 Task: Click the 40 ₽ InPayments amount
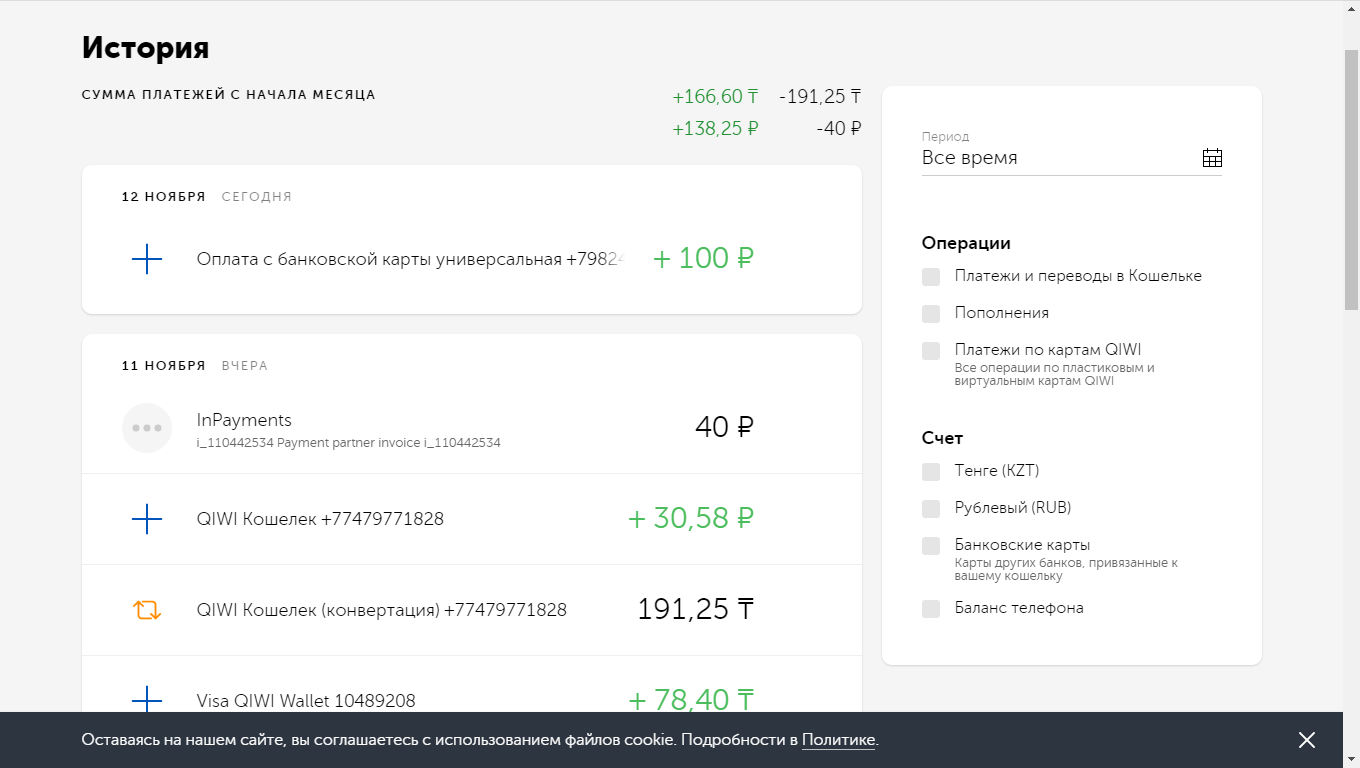pos(724,427)
